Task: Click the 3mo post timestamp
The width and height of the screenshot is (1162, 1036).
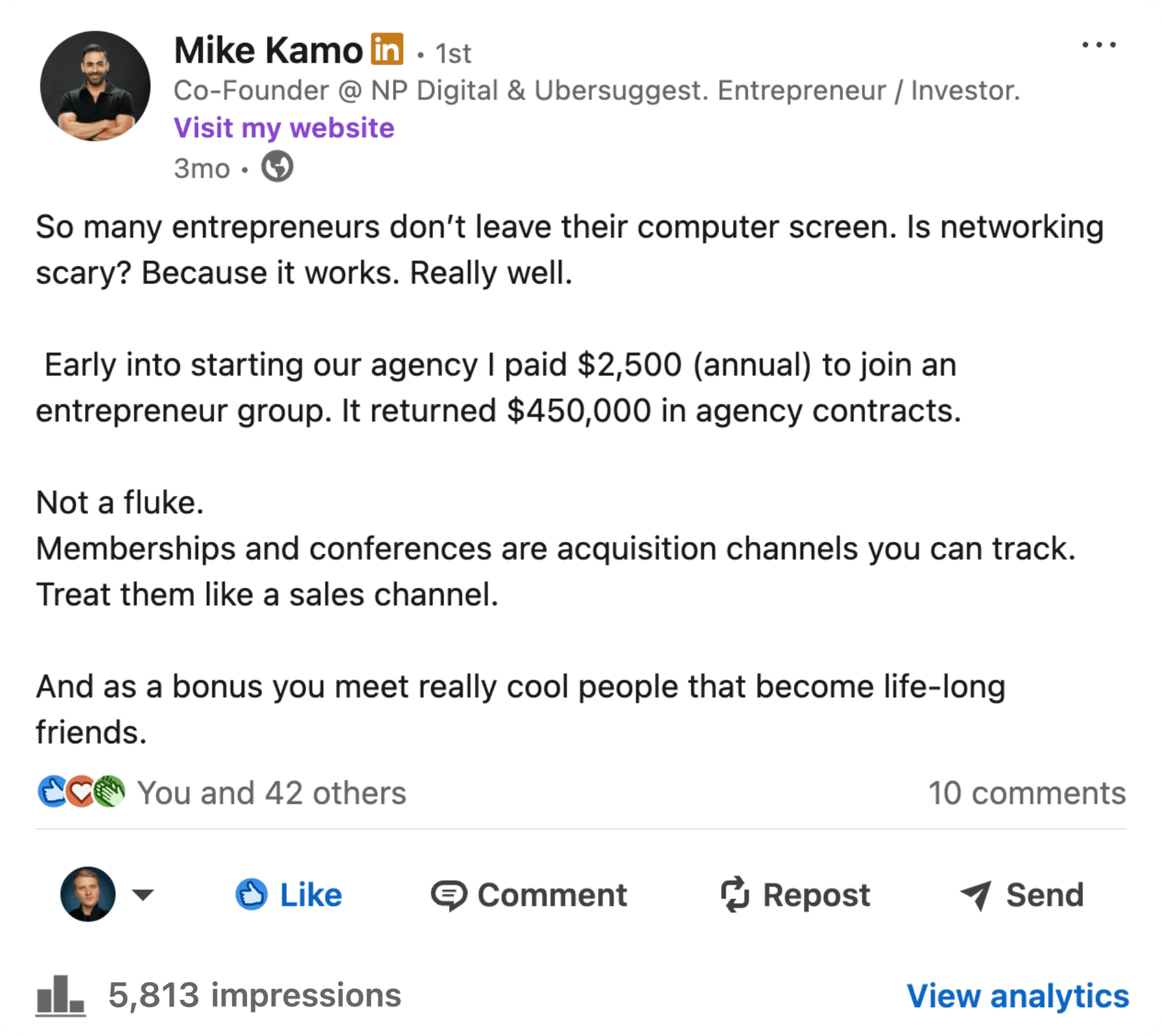Action: 202,168
